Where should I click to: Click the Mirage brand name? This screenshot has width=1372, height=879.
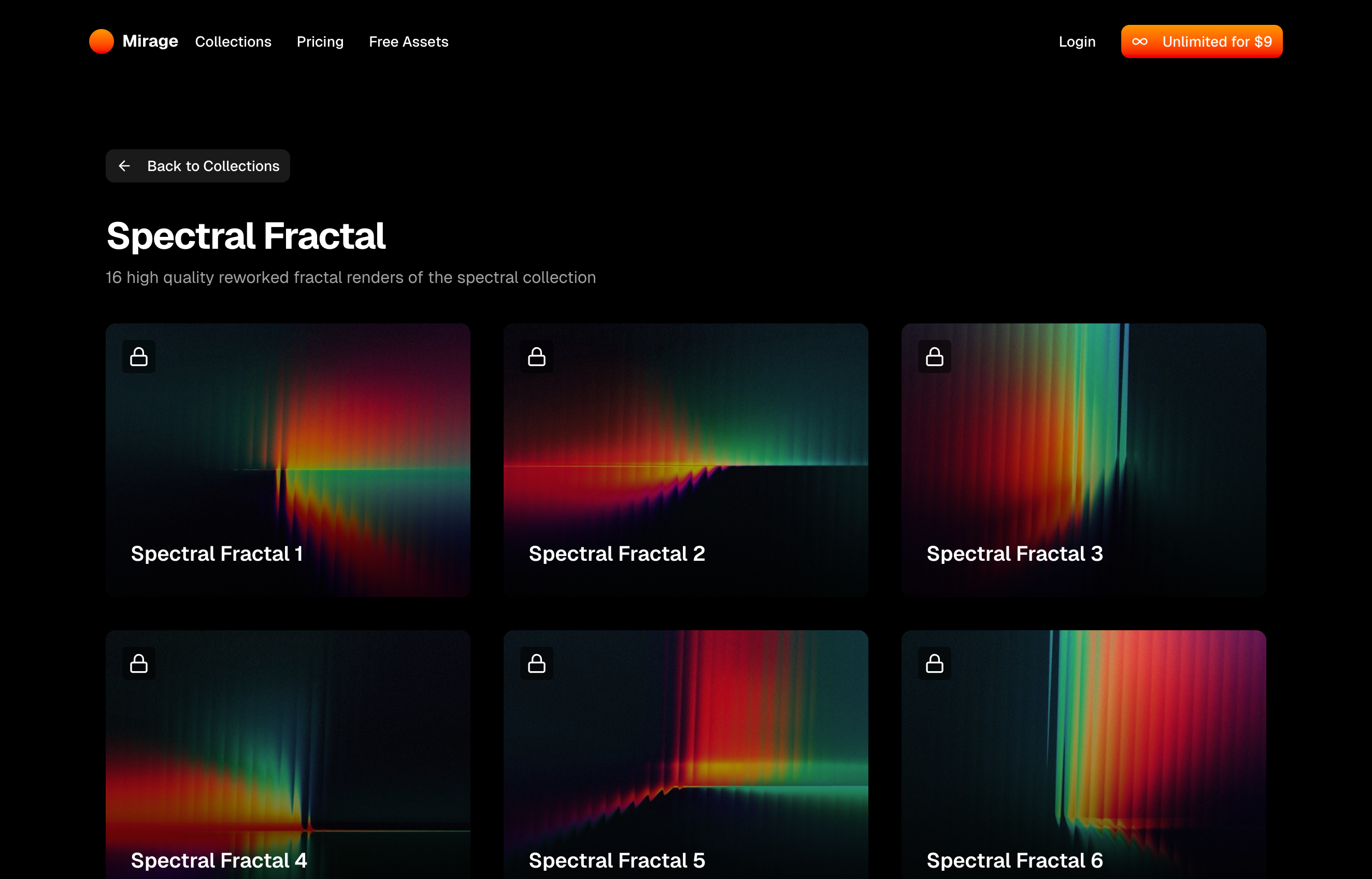150,41
